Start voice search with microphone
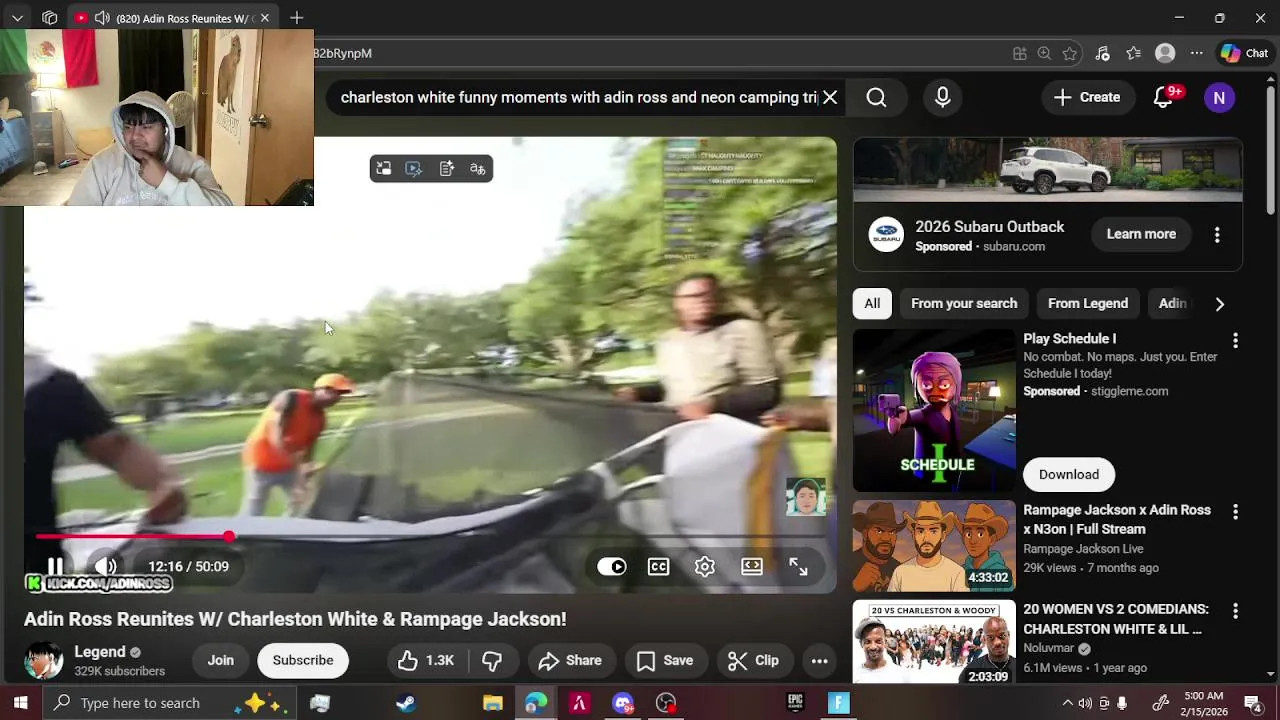Screen dimensions: 1280x720 942,97
